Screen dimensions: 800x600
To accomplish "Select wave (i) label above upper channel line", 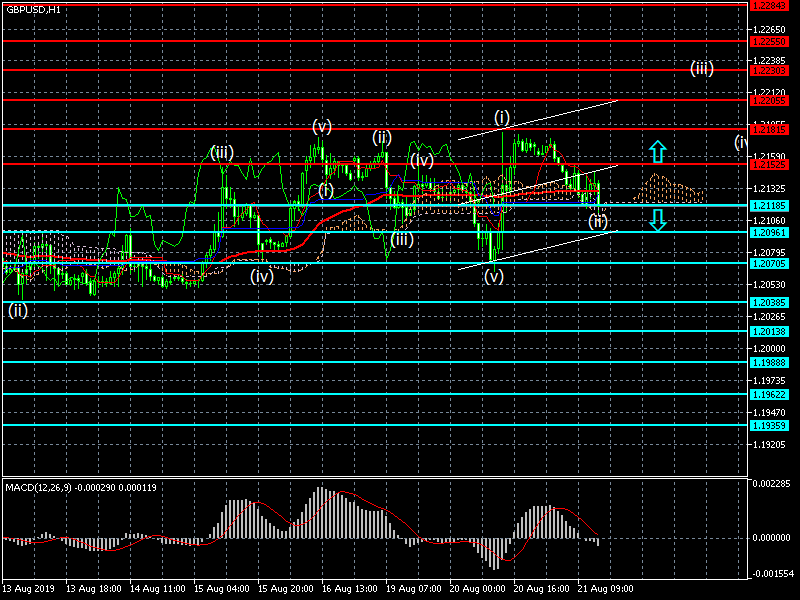I will (502, 118).
